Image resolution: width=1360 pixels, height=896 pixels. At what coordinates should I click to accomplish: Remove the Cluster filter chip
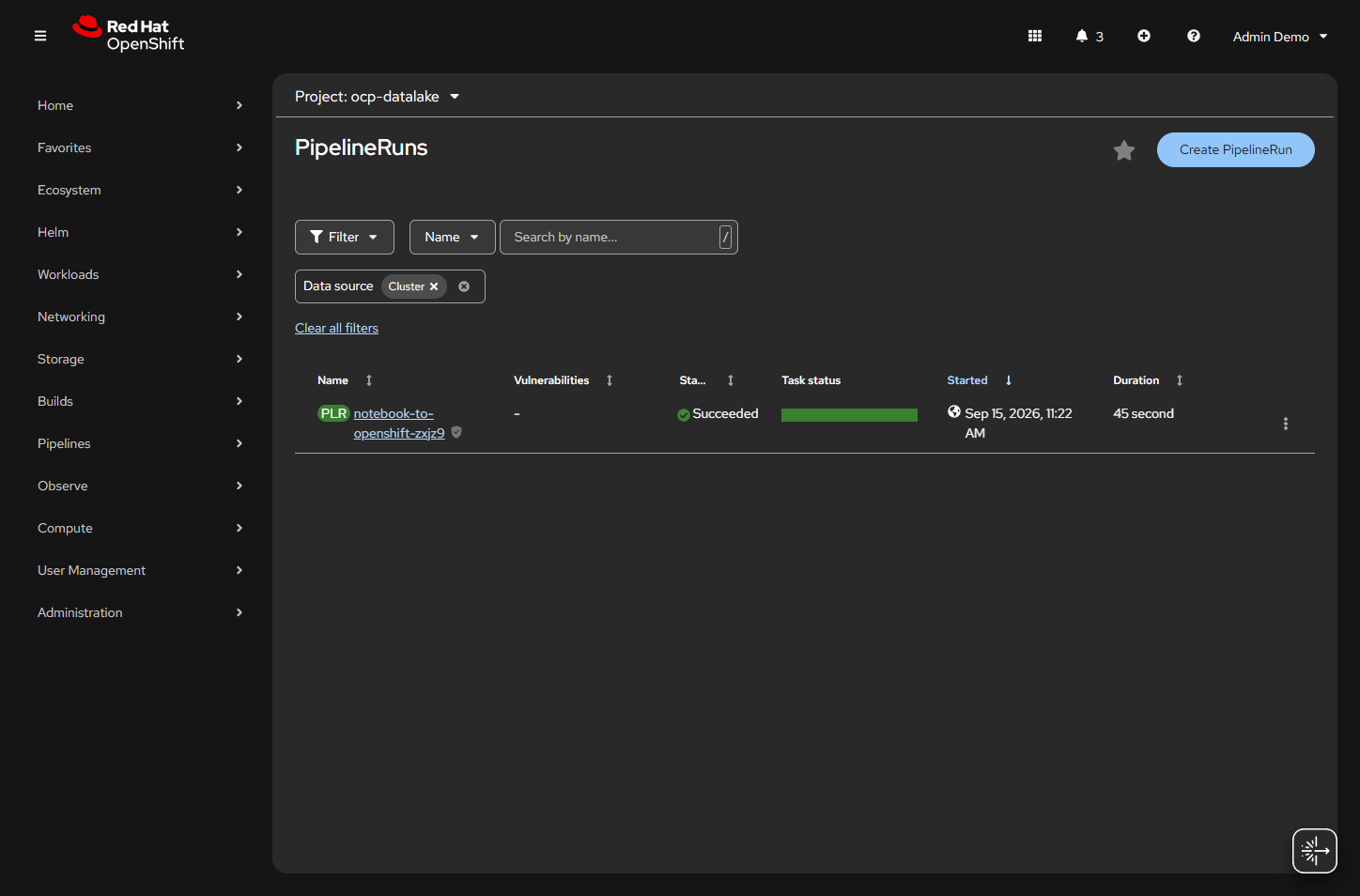point(434,286)
